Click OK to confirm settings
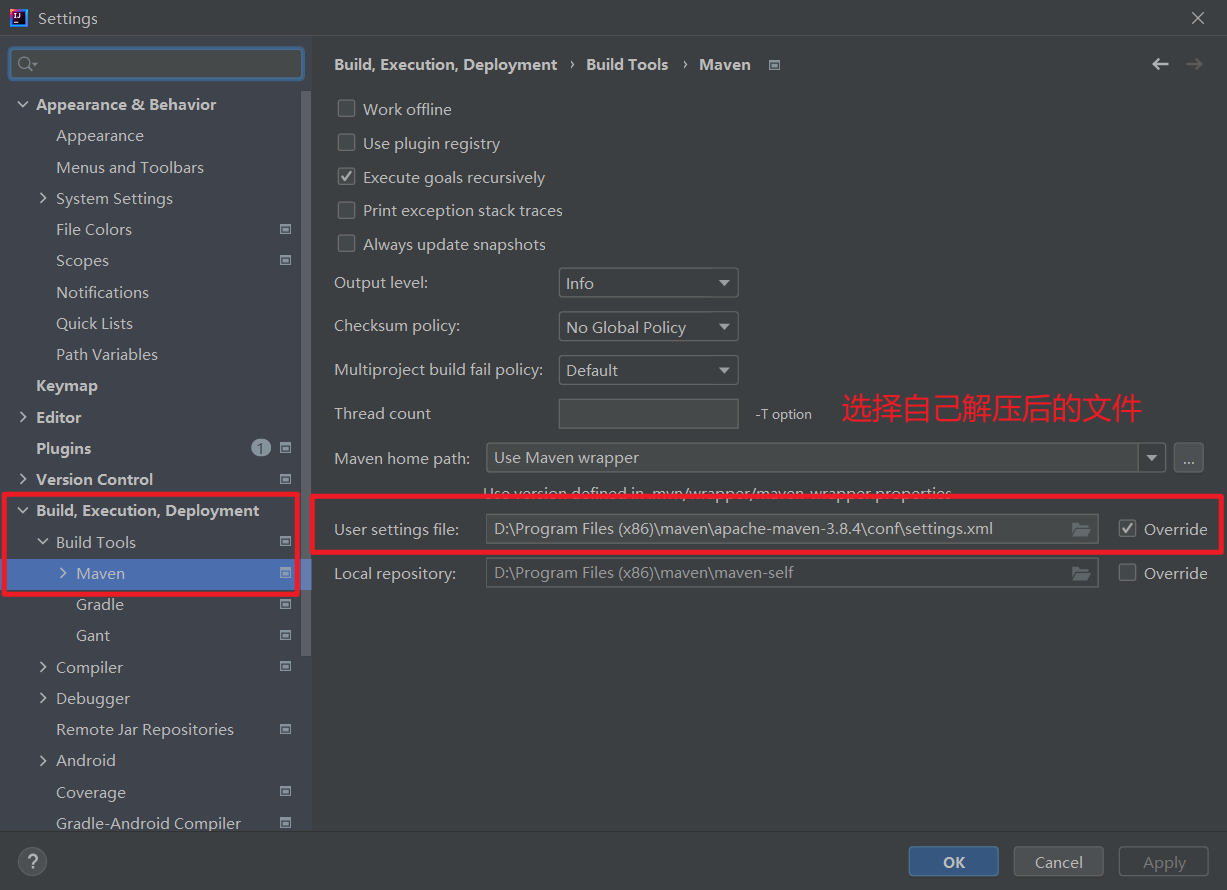Viewport: 1227px width, 890px height. (954, 862)
